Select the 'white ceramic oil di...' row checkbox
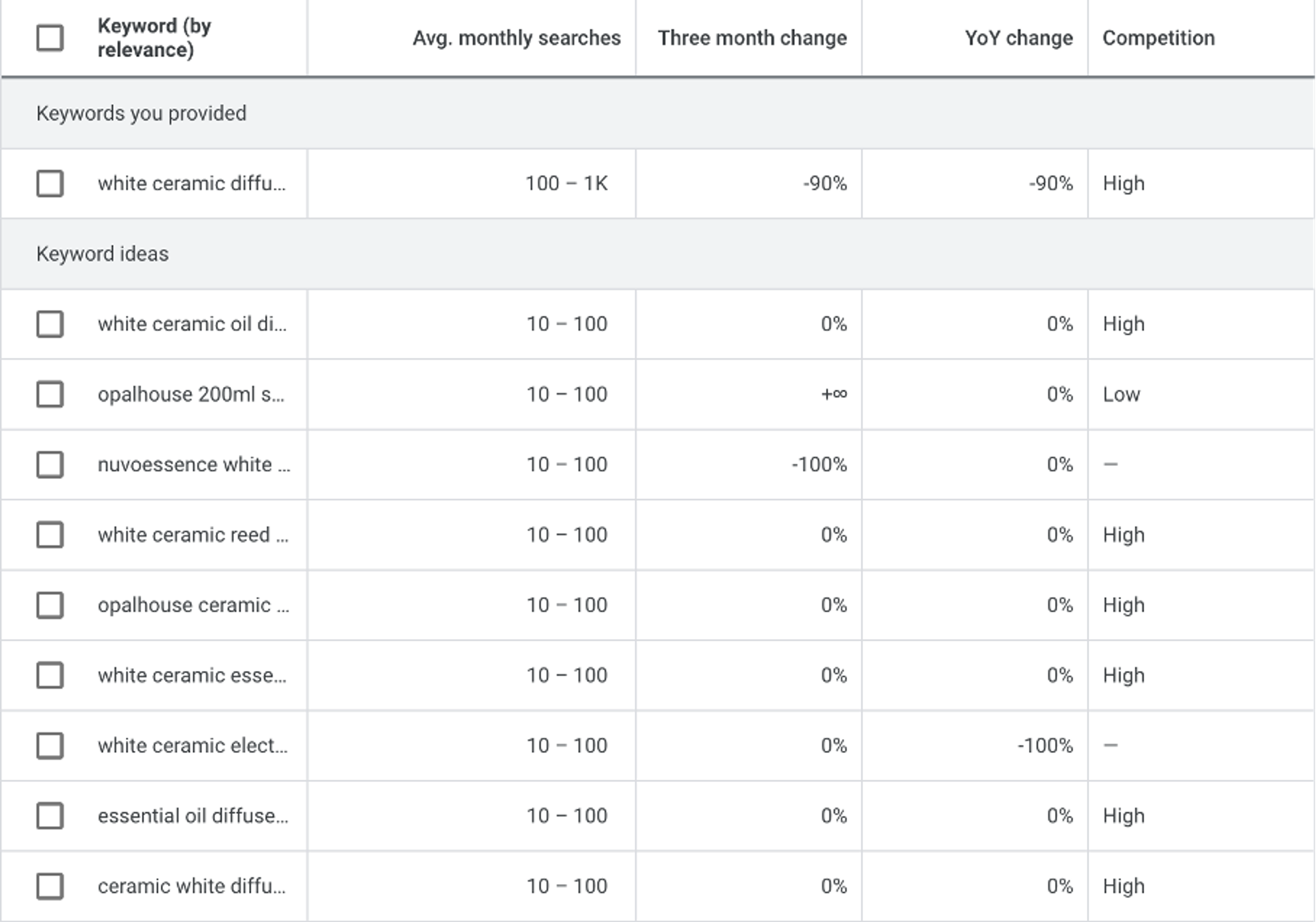 coord(50,324)
